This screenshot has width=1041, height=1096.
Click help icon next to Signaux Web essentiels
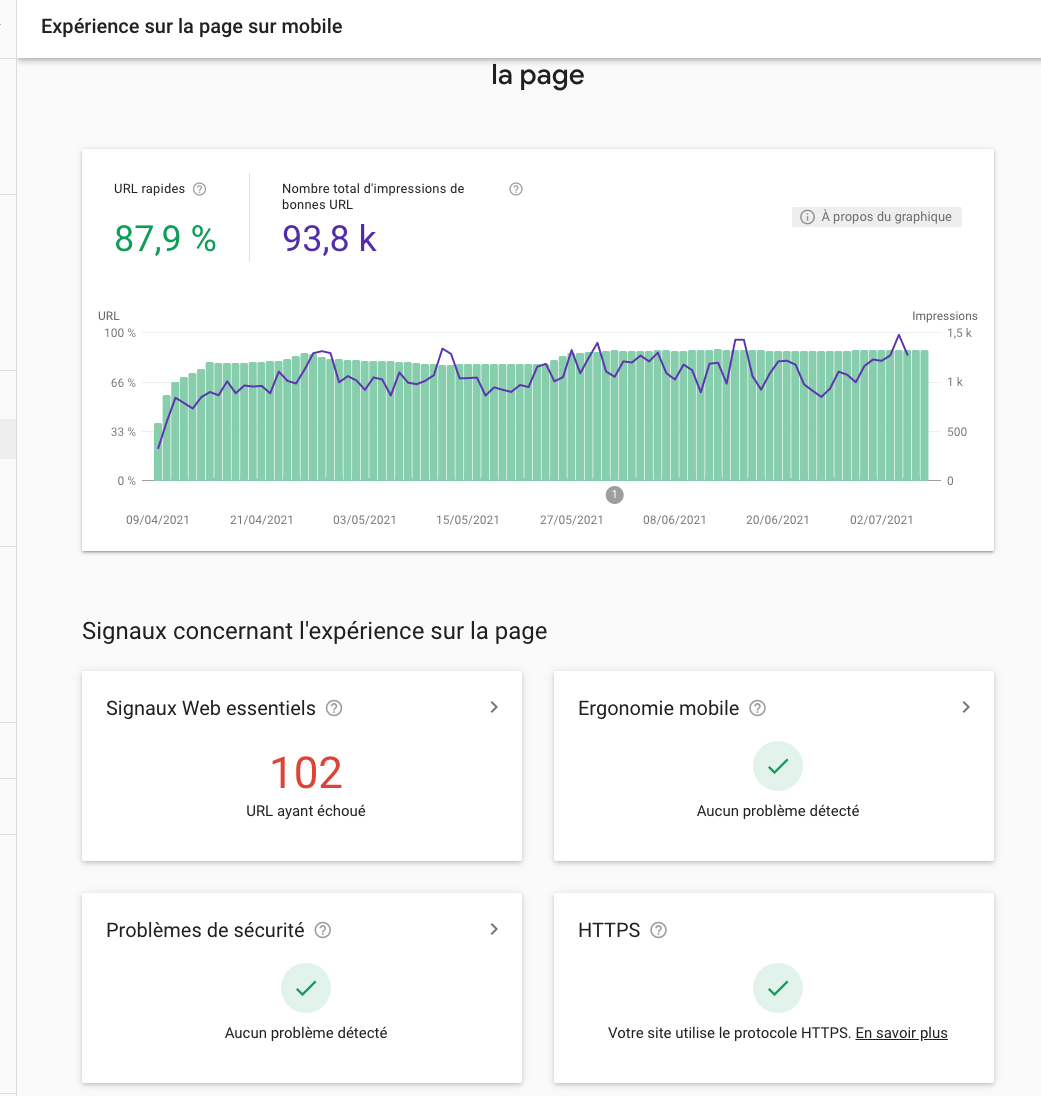335,708
